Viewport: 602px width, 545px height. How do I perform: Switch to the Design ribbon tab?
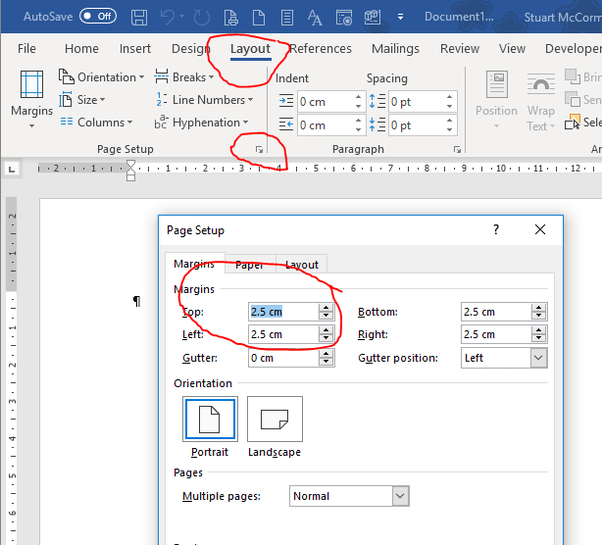pos(190,49)
